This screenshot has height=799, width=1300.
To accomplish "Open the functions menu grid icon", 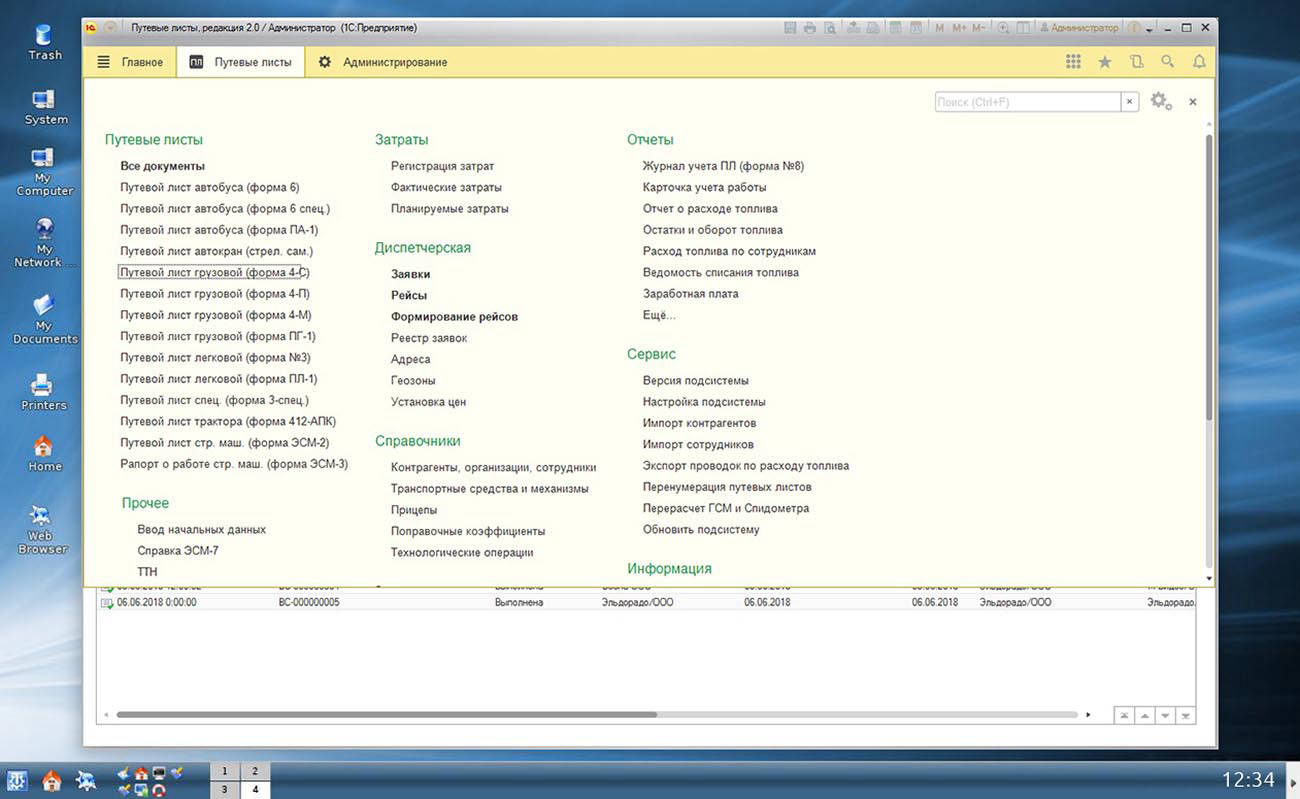I will click(x=1073, y=62).
